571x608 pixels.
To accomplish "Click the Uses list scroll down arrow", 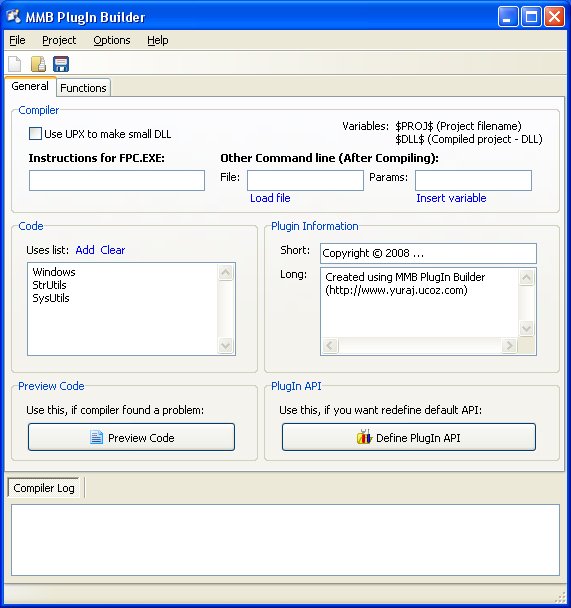I will click(x=226, y=345).
